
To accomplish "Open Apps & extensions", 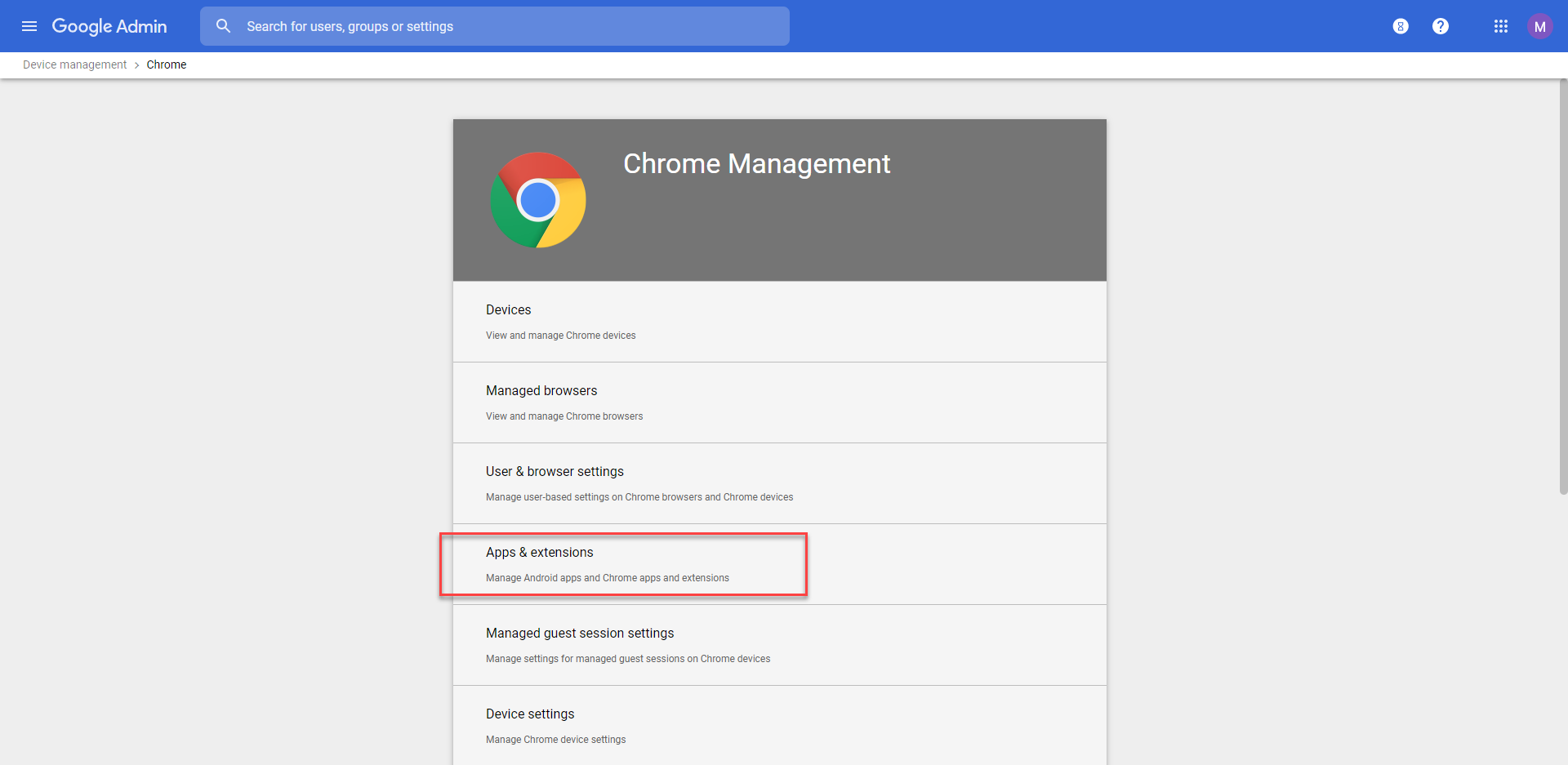I will [x=780, y=564].
